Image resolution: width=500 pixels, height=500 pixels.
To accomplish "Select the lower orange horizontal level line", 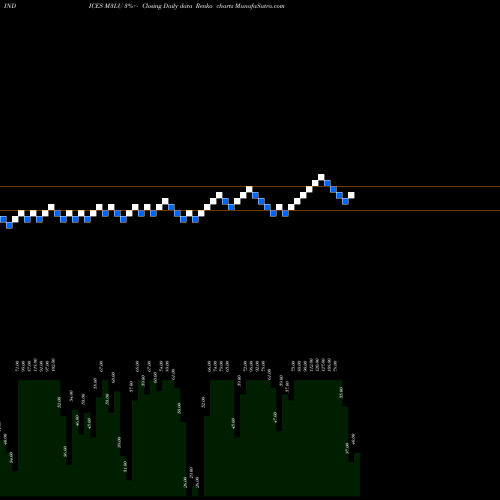I will [250, 210].
